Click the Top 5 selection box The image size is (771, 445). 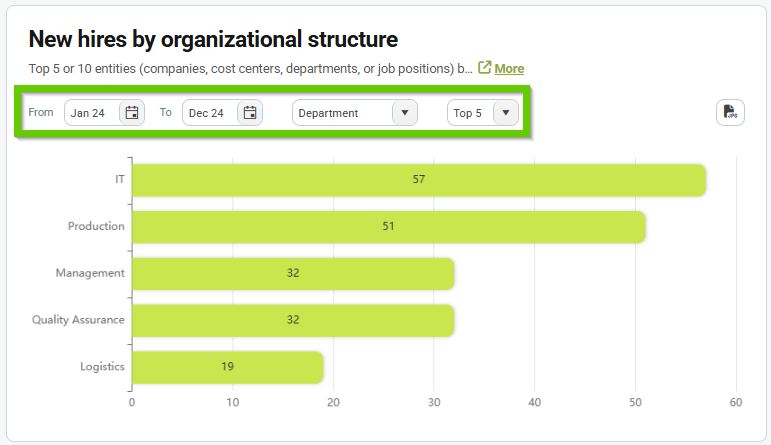(468, 113)
